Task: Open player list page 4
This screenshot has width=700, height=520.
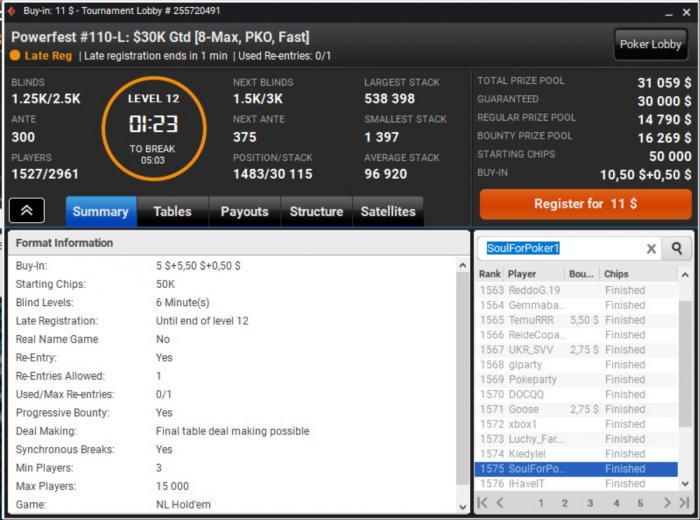Action: coord(616,503)
